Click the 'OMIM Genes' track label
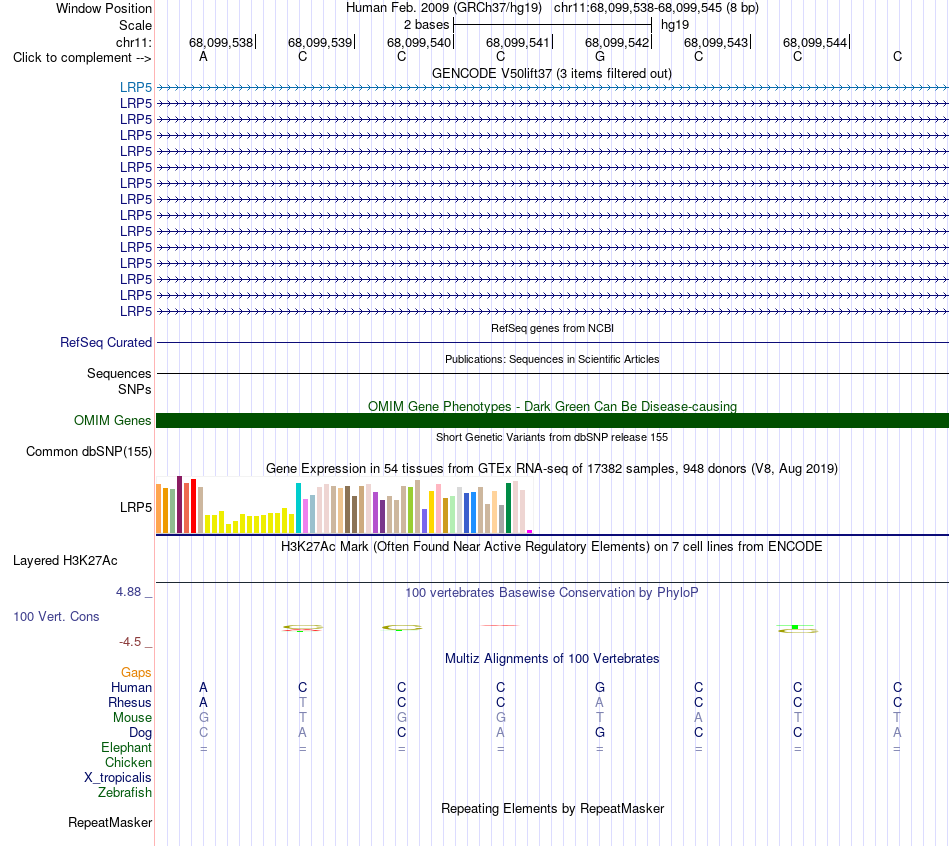Screen dimensions: 950x846 pyautogui.click(x=112, y=421)
